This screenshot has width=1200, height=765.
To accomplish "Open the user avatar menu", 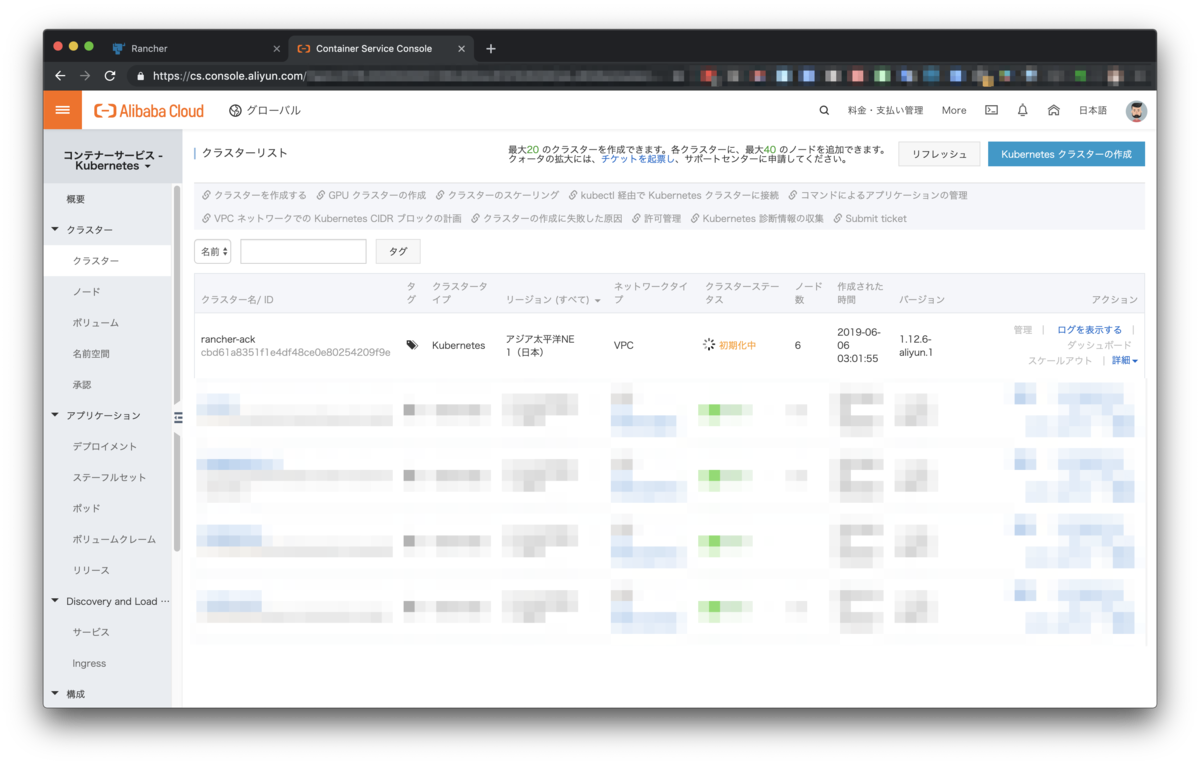I will 1136,111.
